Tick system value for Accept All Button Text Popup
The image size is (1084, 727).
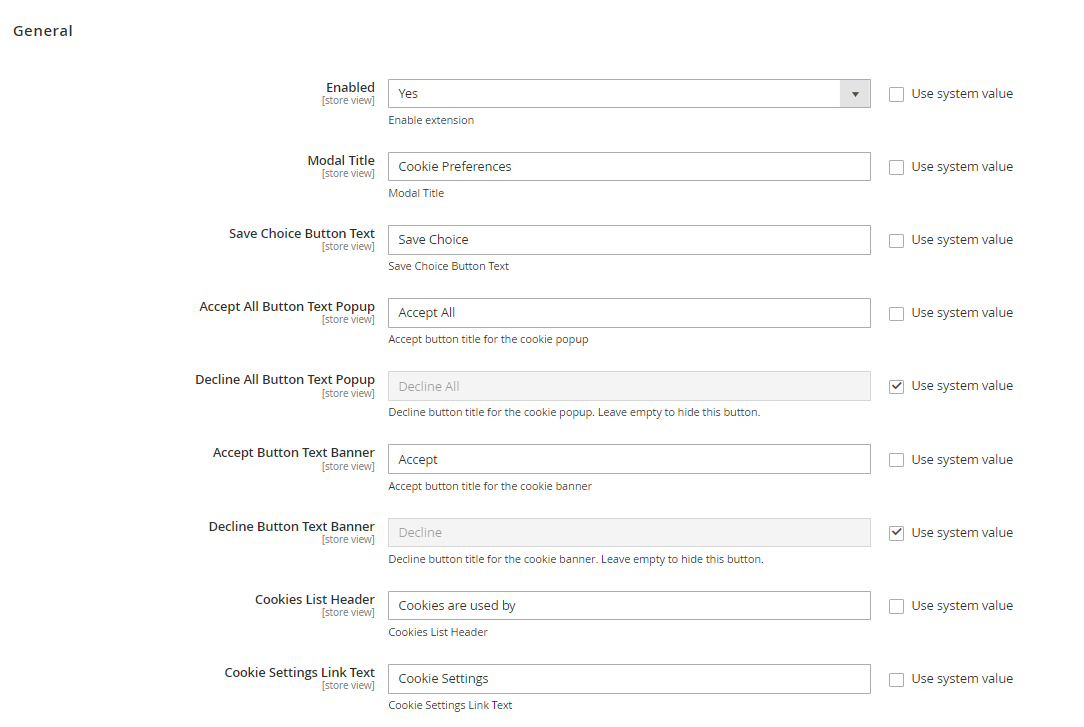pyautogui.click(x=896, y=313)
